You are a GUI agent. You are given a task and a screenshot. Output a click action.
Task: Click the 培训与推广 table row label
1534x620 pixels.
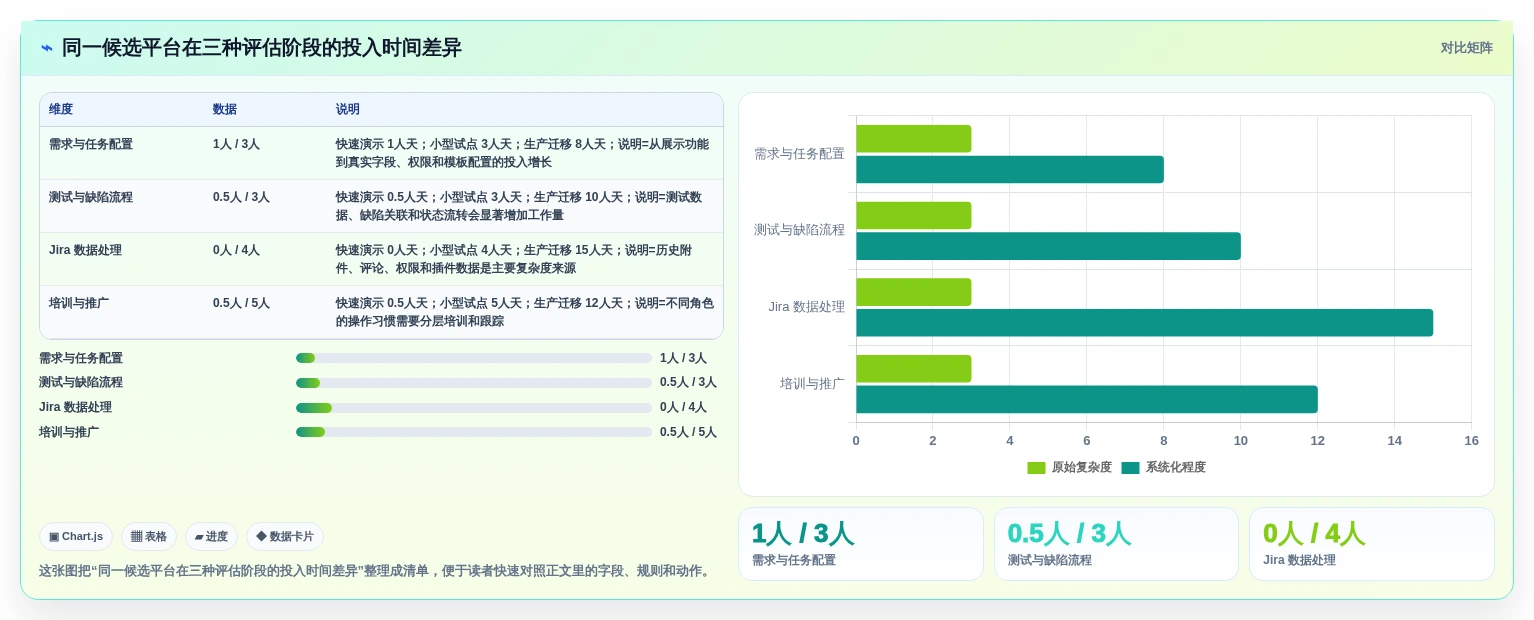pyautogui.click(x=79, y=304)
